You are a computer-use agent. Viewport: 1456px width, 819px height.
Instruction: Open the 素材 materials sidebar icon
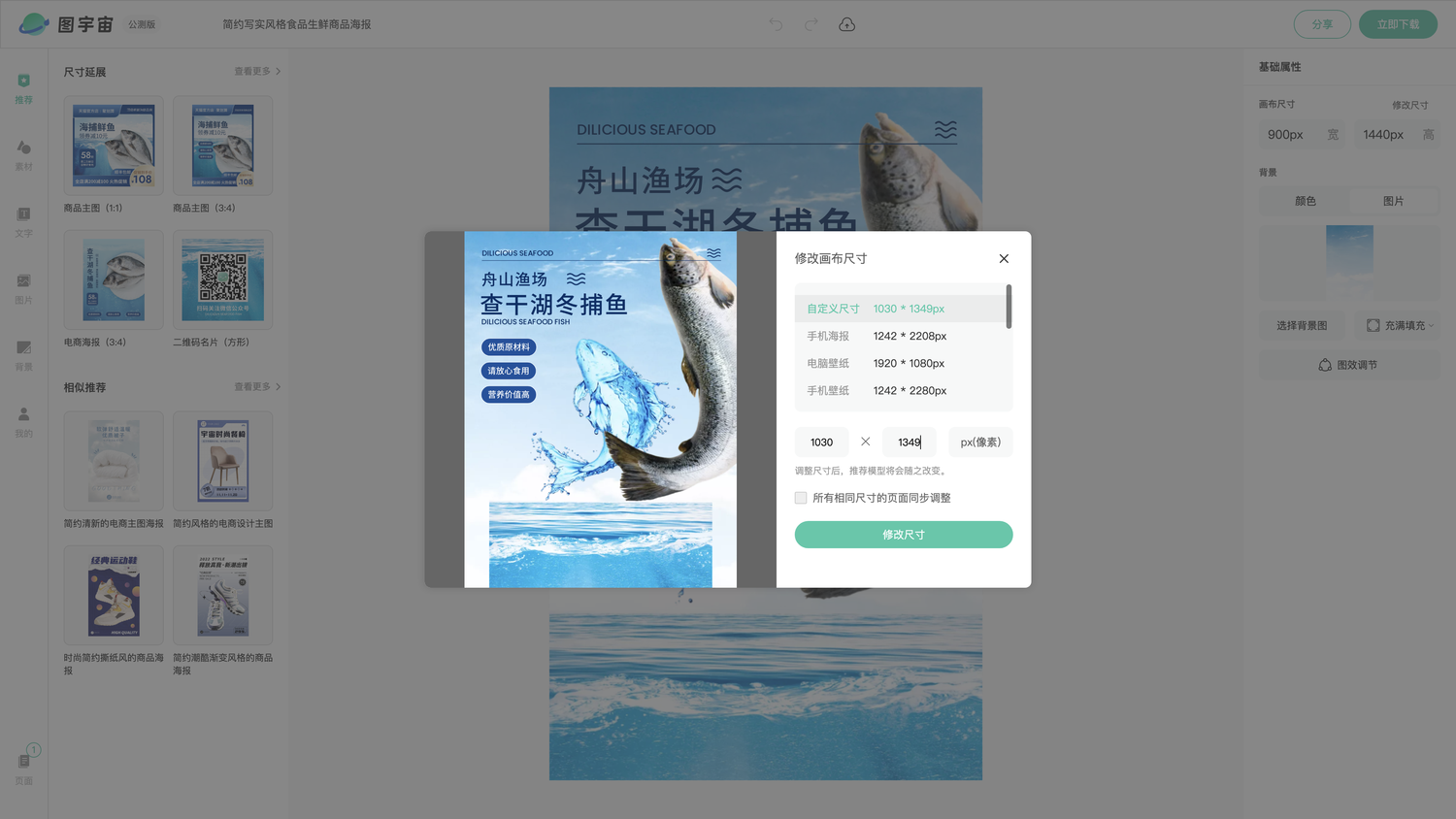pyautogui.click(x=23, y=154)
